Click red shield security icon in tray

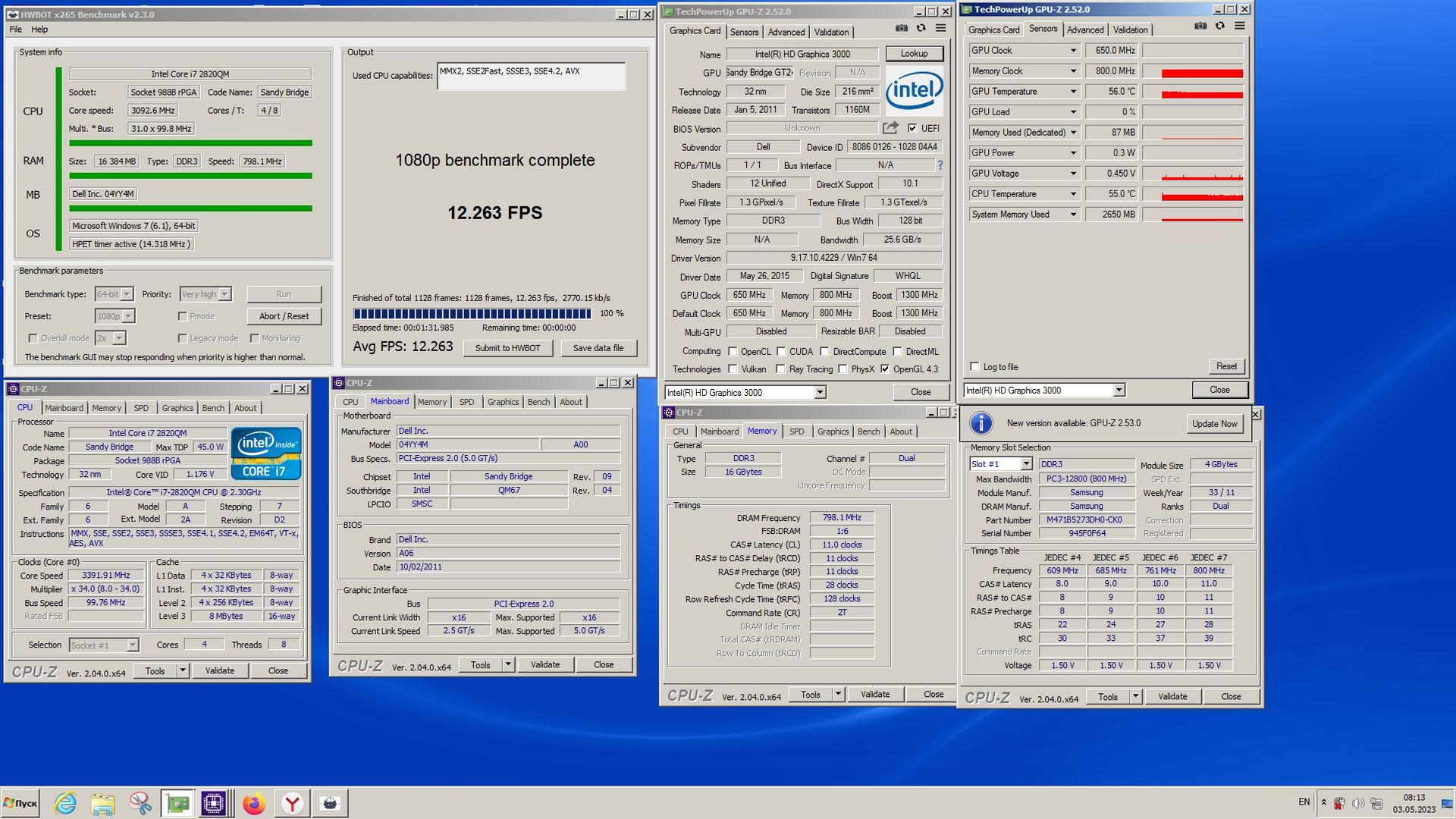click(1341, 803)
